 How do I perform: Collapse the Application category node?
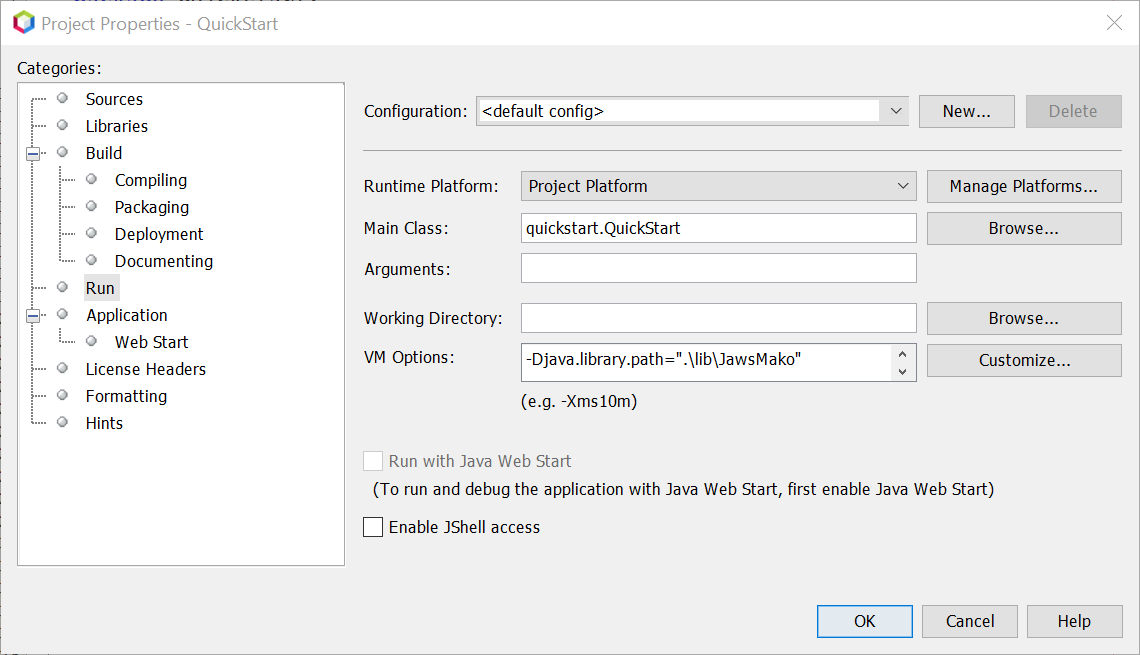33,315
